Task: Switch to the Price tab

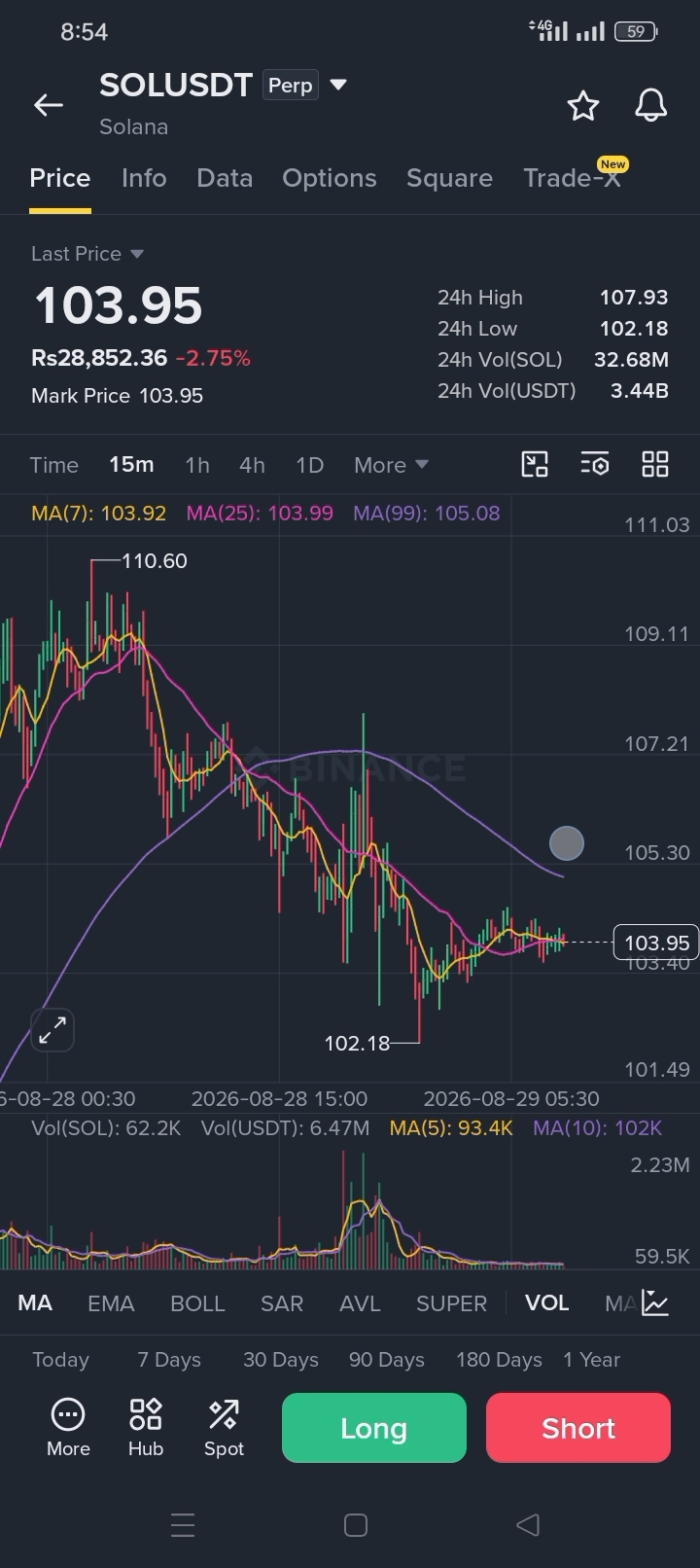Action: (60, 178)
